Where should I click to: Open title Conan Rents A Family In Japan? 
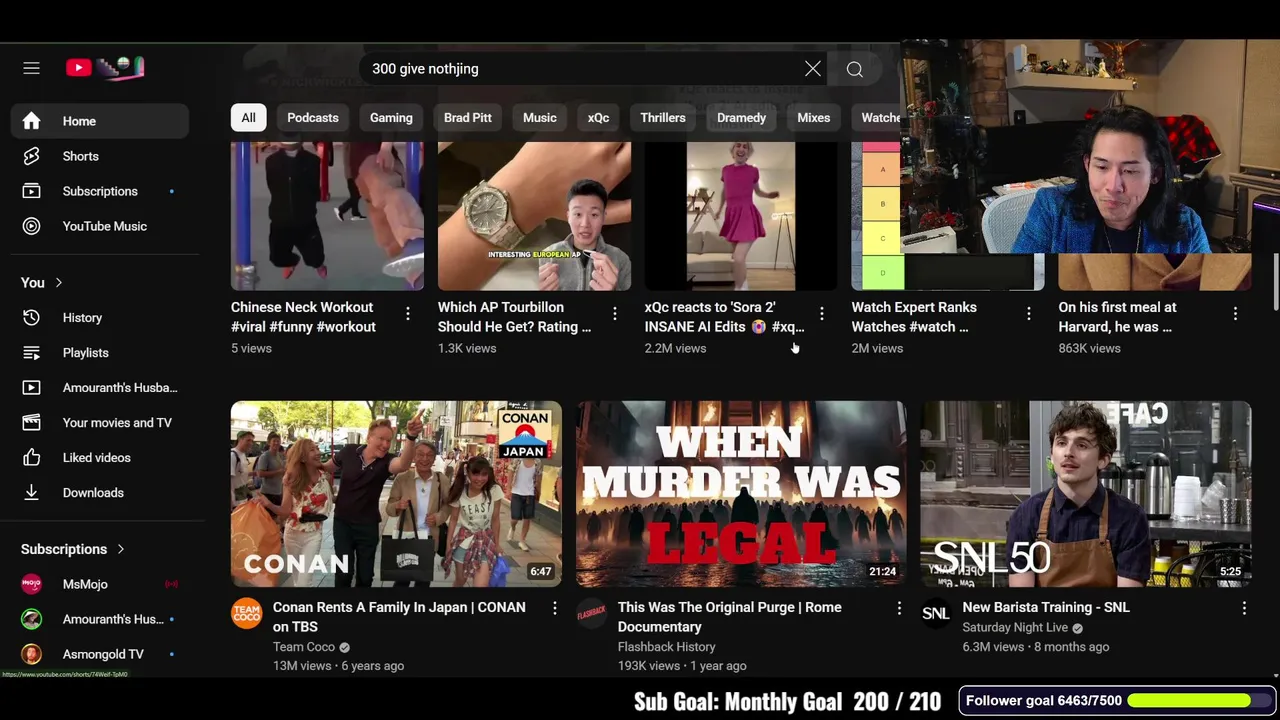399,617
